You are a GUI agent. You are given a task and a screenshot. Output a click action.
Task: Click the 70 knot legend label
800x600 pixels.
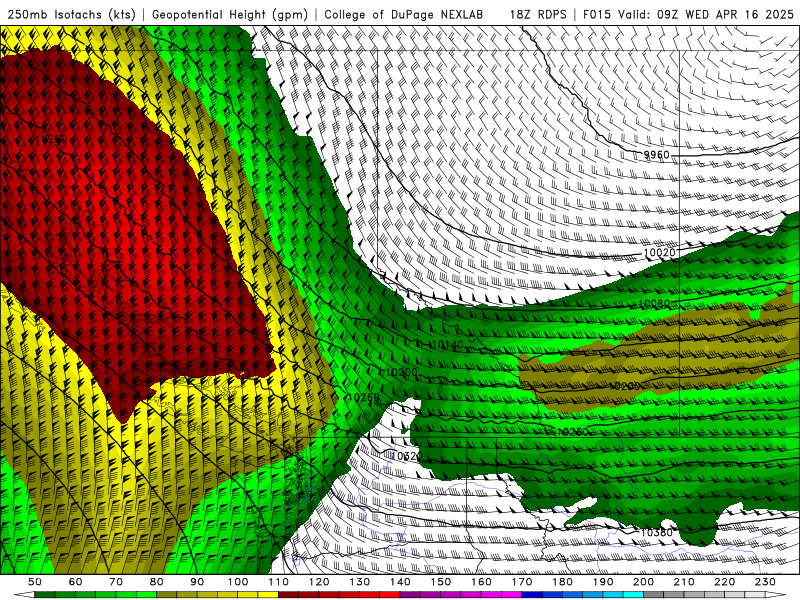(116, 582)
